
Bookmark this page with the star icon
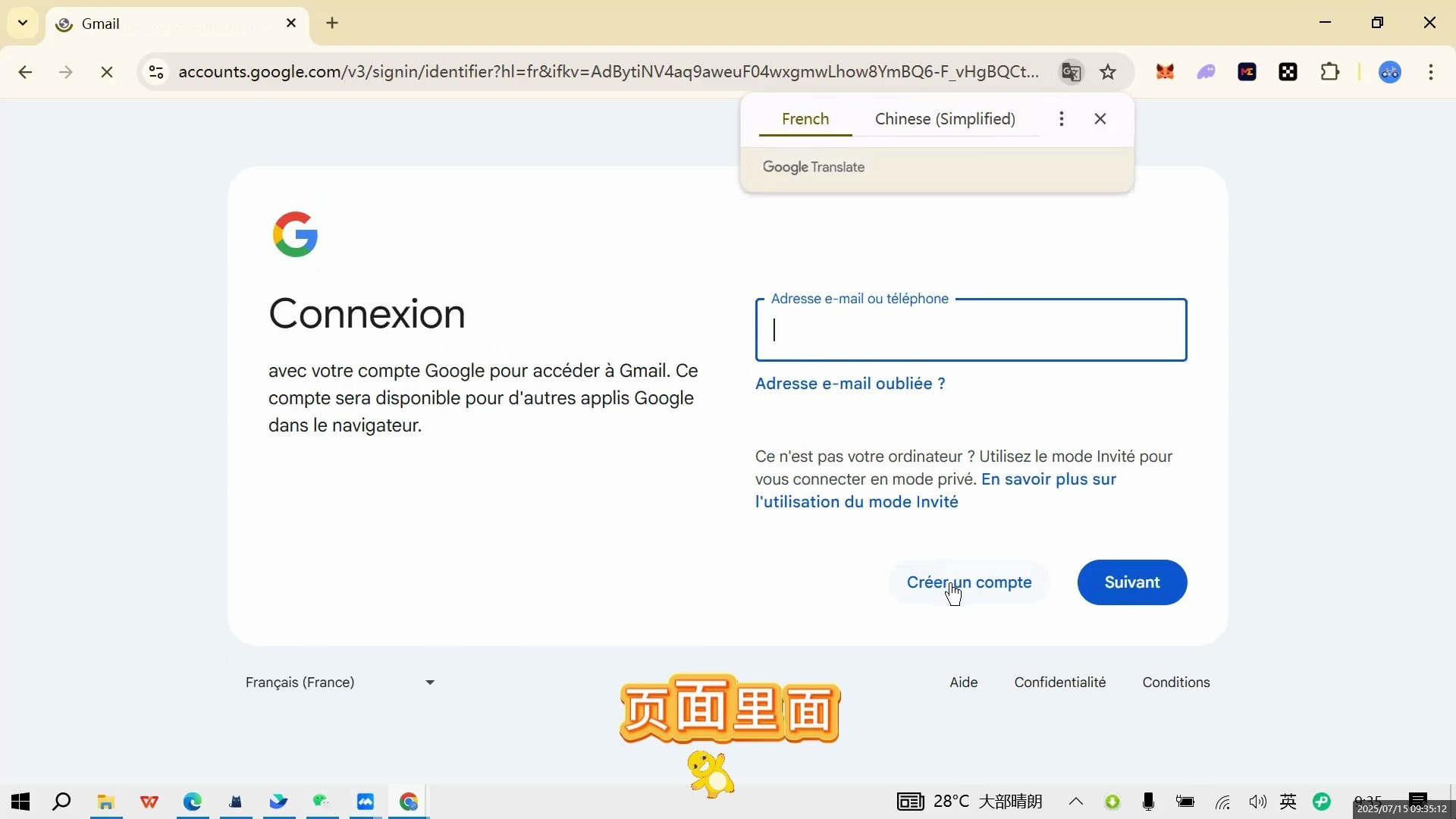[x=1108, y=72]
